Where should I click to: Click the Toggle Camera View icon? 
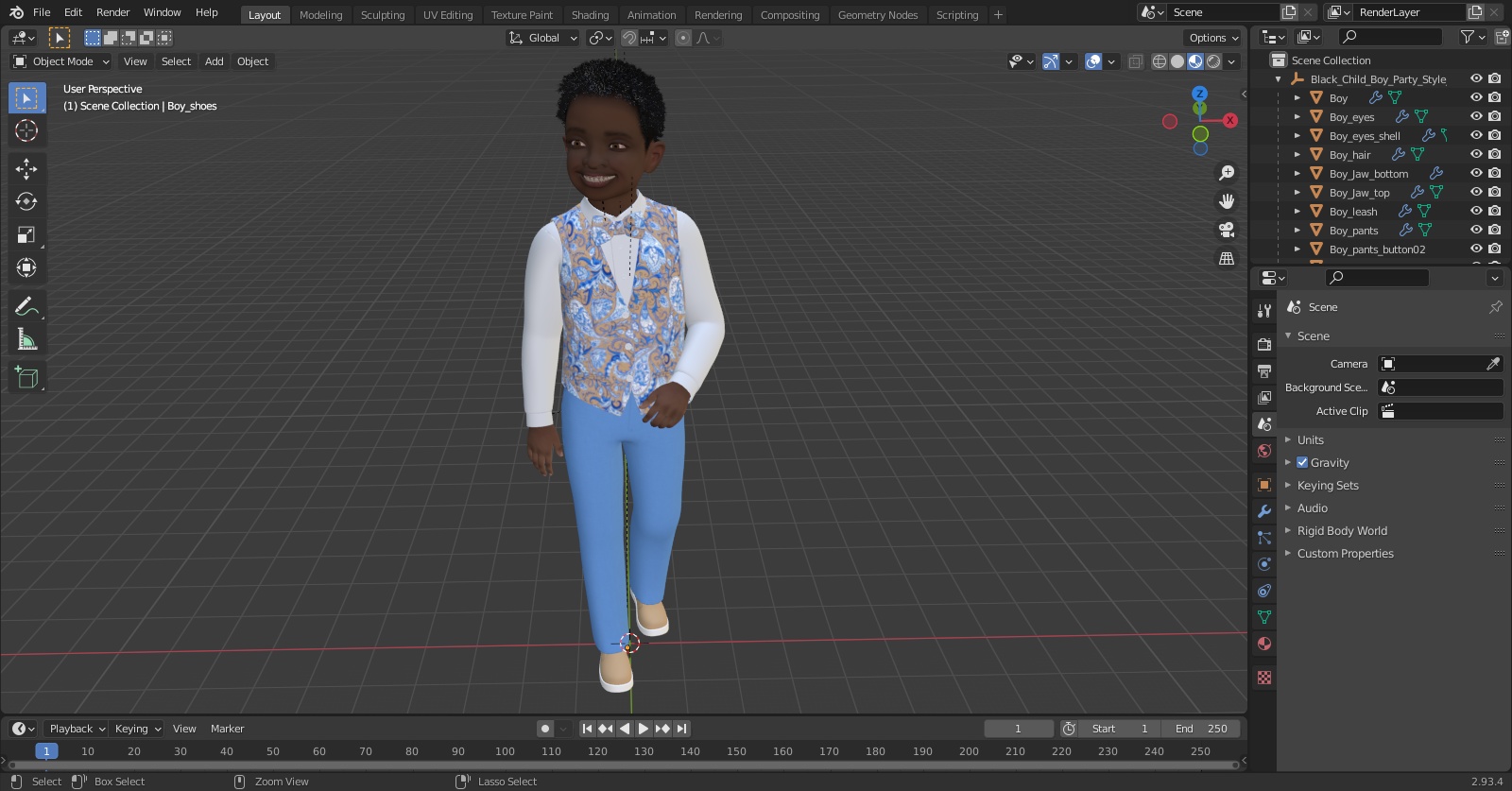click(1227, 230)
